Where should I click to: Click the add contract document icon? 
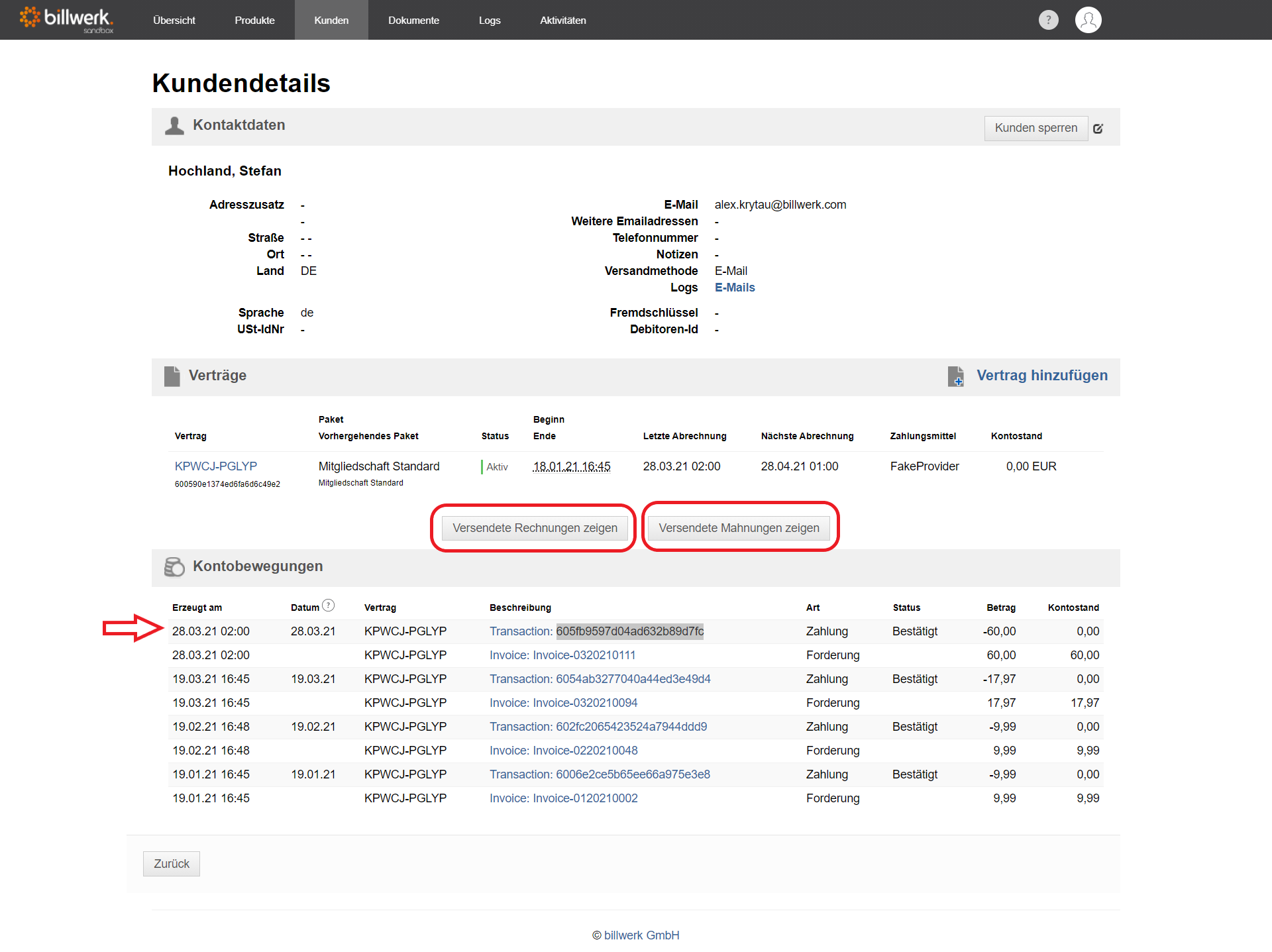[x=955, y=376]
